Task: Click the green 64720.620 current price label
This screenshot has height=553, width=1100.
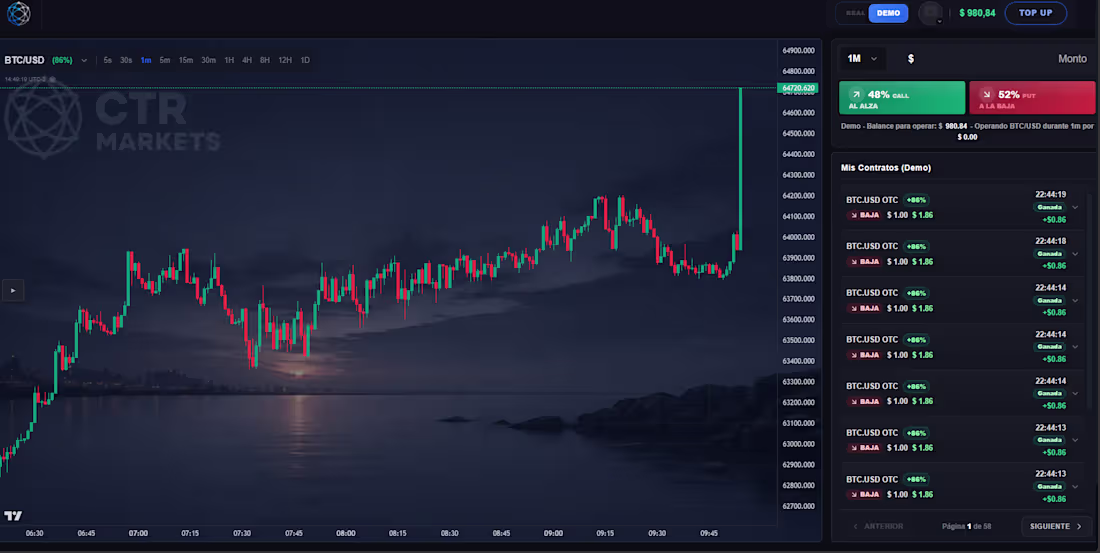Action: [x=799, y=88]
